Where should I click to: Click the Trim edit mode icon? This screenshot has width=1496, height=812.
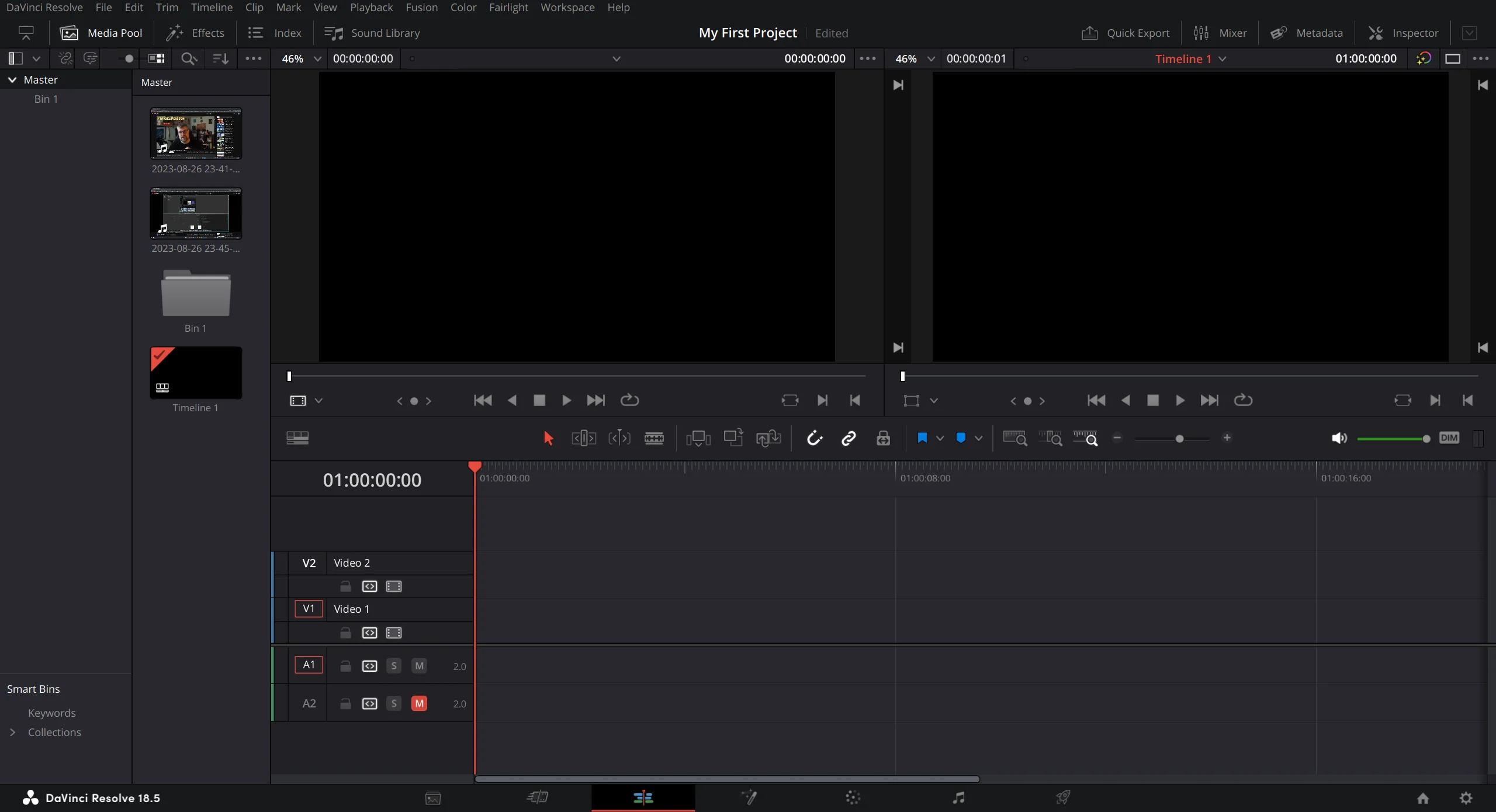click(583, 438)
